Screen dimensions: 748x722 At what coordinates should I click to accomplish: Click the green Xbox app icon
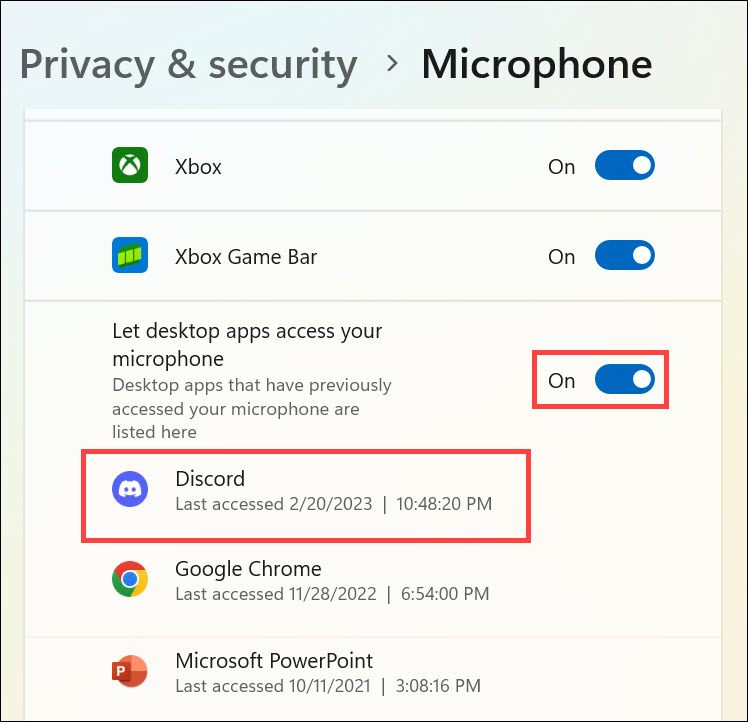click(x=130, y=165)
